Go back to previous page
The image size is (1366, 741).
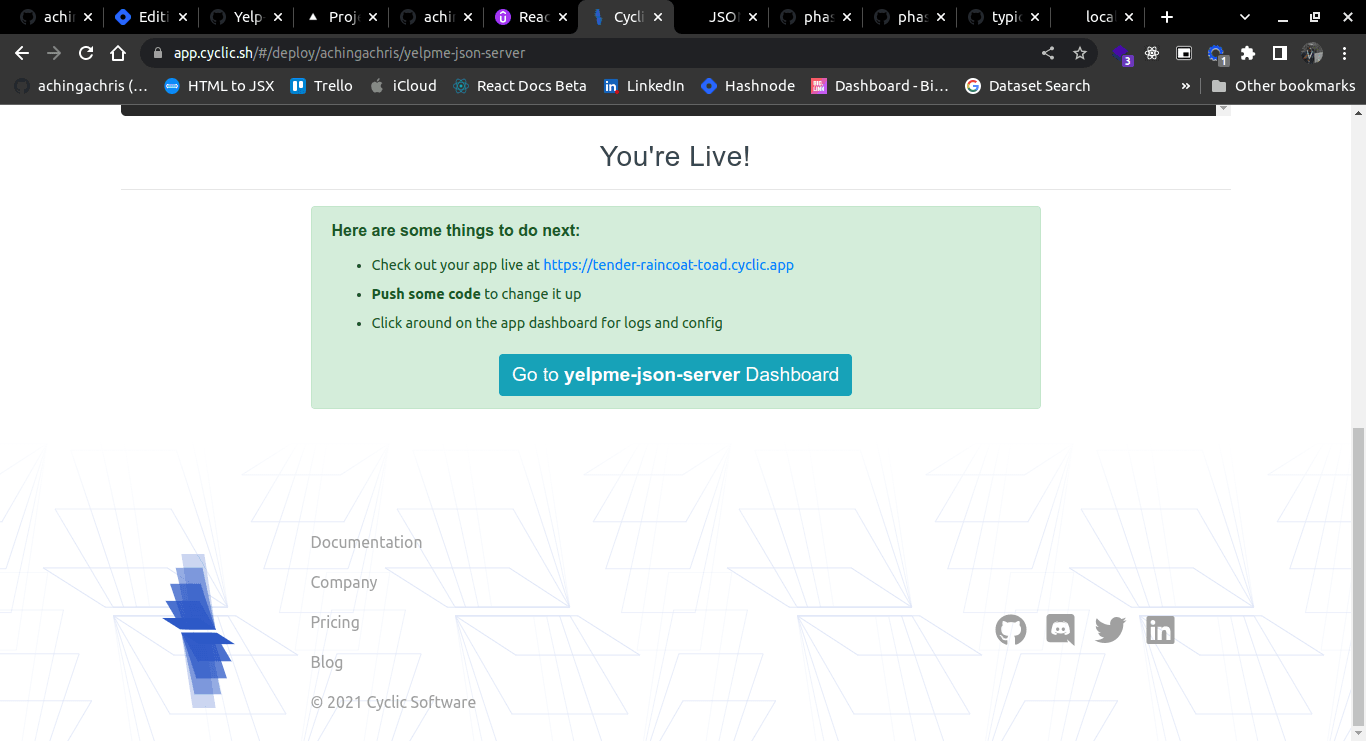[22, 53]
